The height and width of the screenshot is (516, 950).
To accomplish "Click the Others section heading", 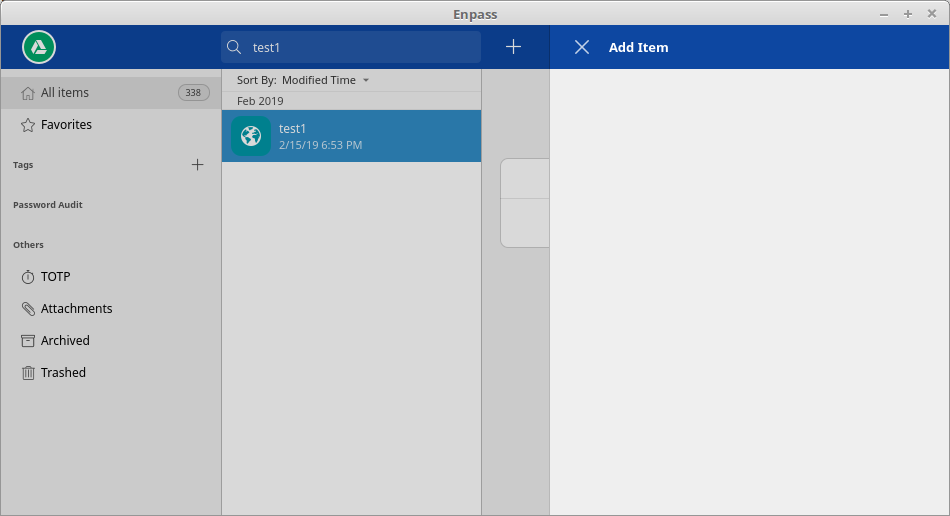I will pyautogui.click(x=28, y=245).
